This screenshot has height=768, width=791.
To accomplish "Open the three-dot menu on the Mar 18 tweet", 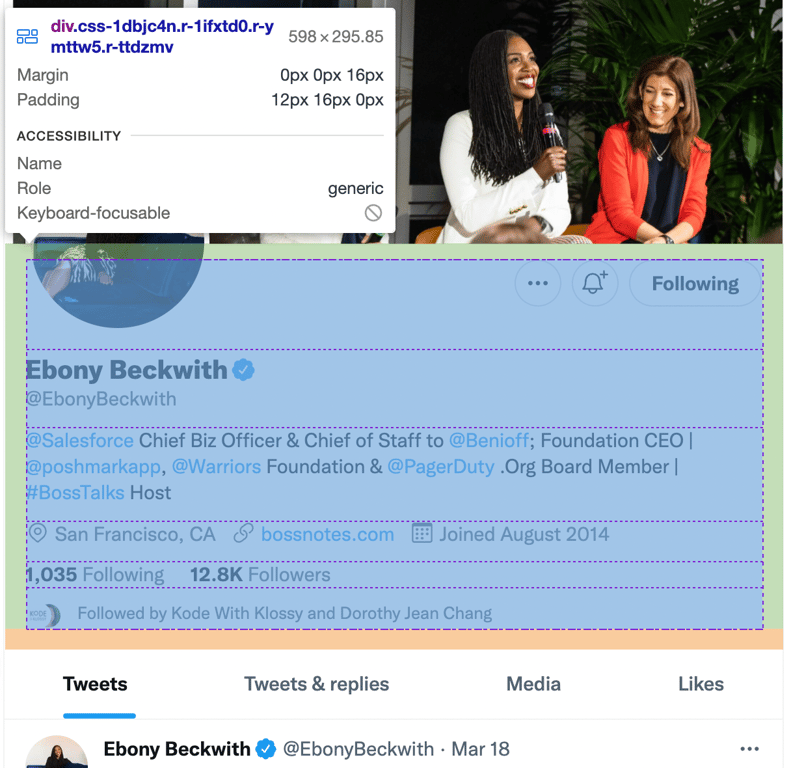I will point(750,749).
